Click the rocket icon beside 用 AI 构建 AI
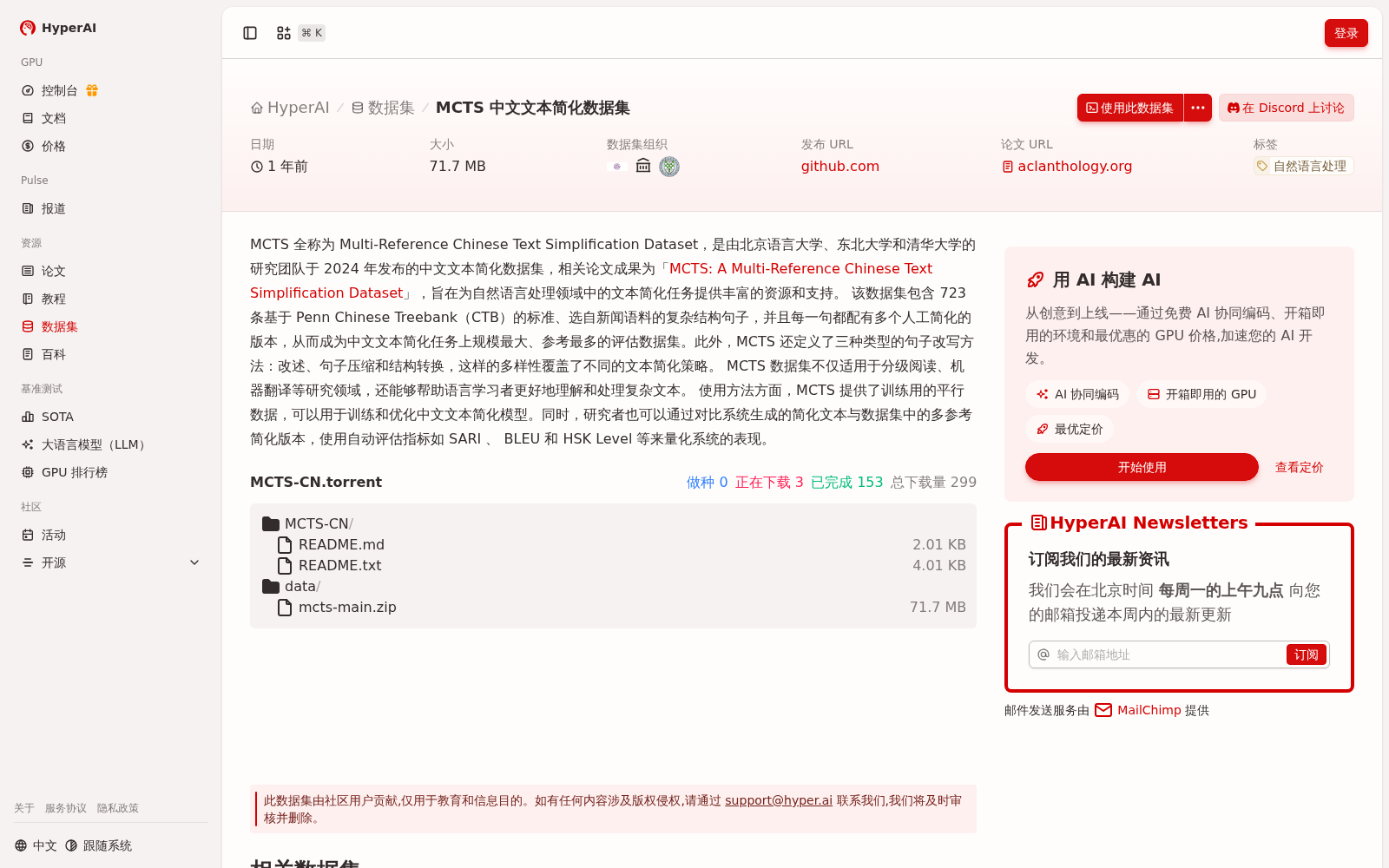1389x868 pixels. [1036, 279]
